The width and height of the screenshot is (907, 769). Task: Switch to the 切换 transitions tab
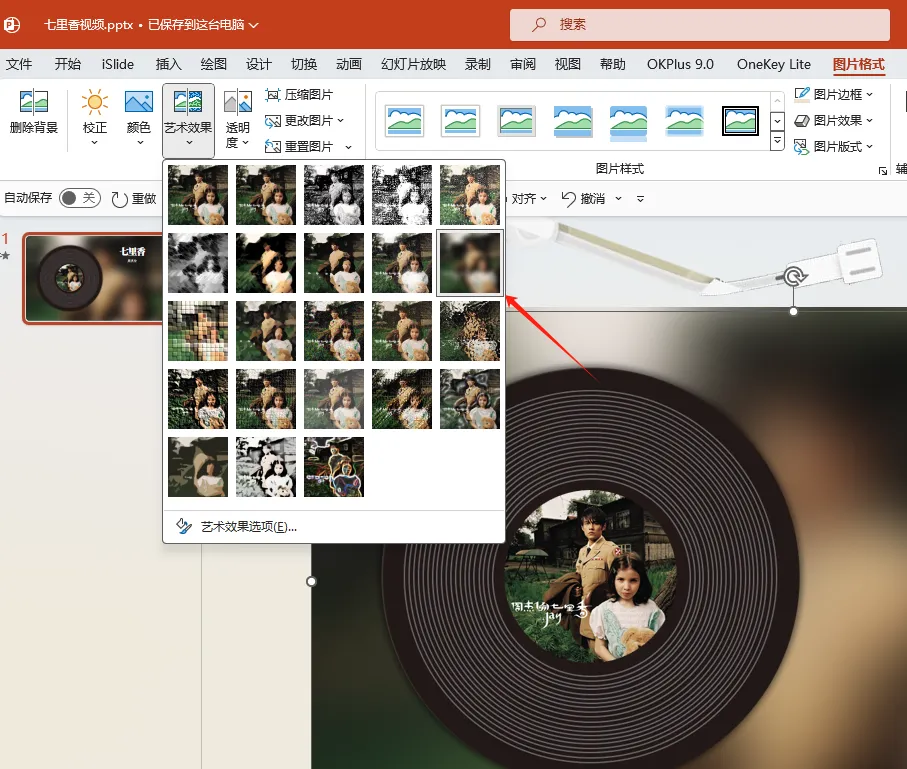click(304, 64)
